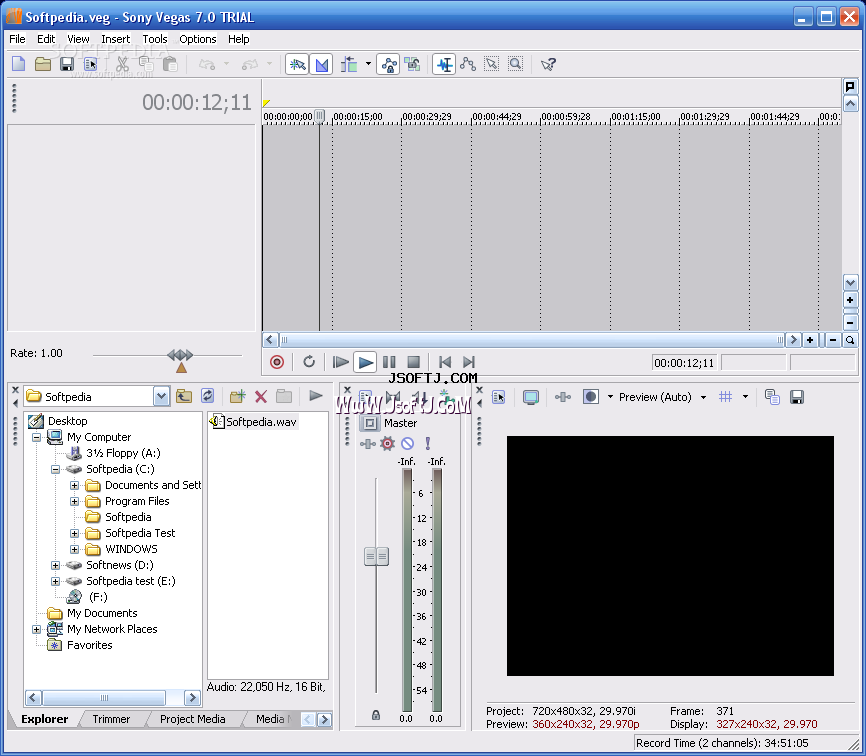Switch to the Trimmer tab
The width and height of the screenshot is (866, 756).
pyautogui.click(x=111, y=719)
